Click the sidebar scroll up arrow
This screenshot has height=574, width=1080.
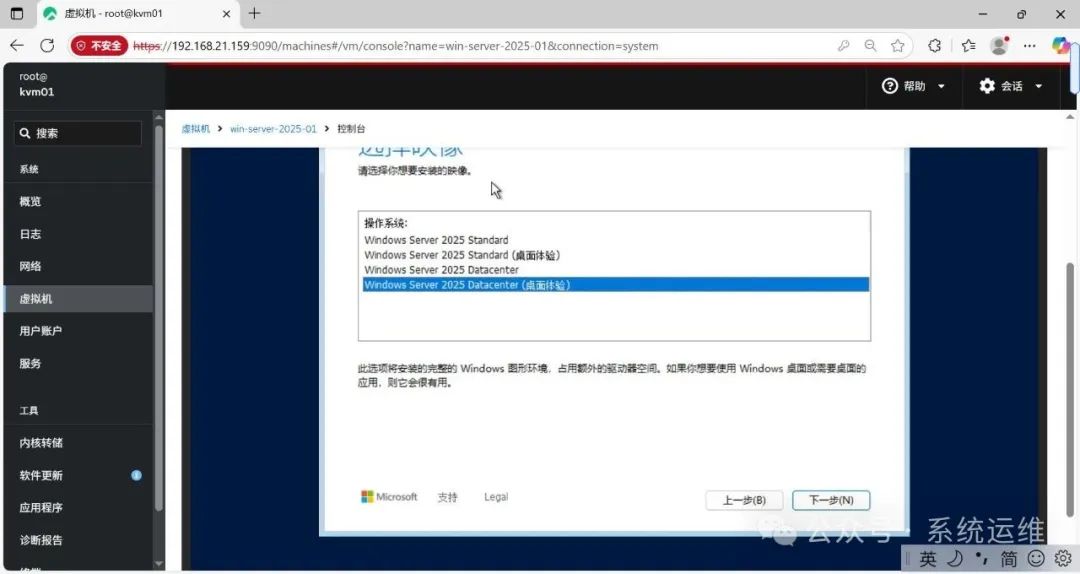[159, 116]
